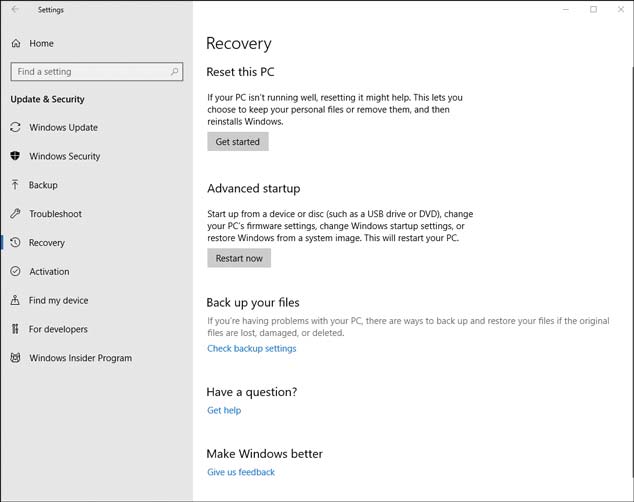Click the For developers tools icon
The image size is (634, 502).
tap(15, 329)
